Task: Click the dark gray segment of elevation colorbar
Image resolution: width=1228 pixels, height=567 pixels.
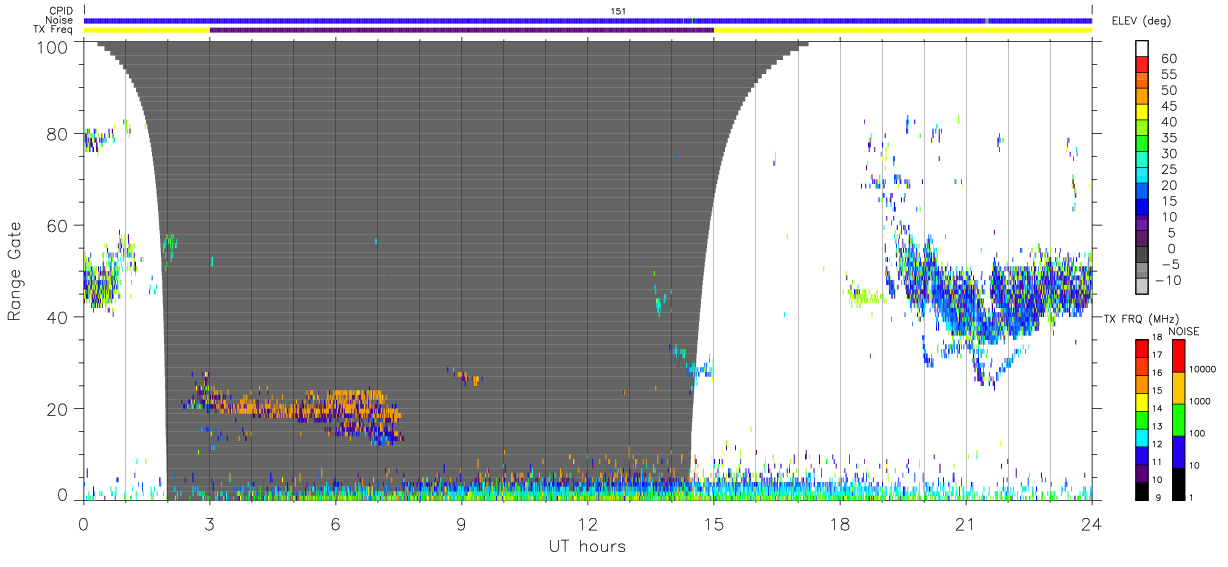Action: [x=1143, y=256]
